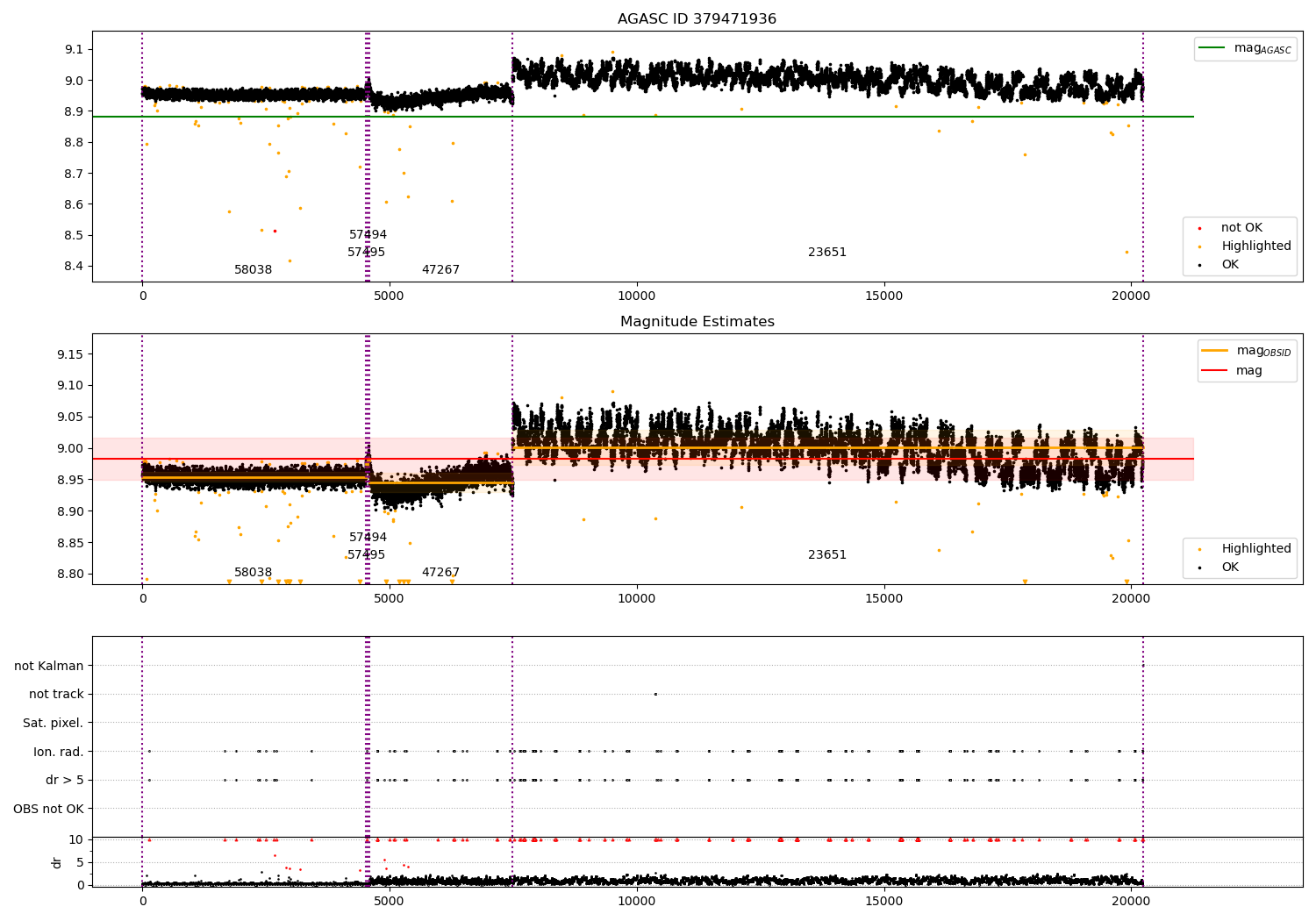Click obsid label 57494 in the Magnitude Estimates plot
The image size is (1316, 921).
click(368, 538)
